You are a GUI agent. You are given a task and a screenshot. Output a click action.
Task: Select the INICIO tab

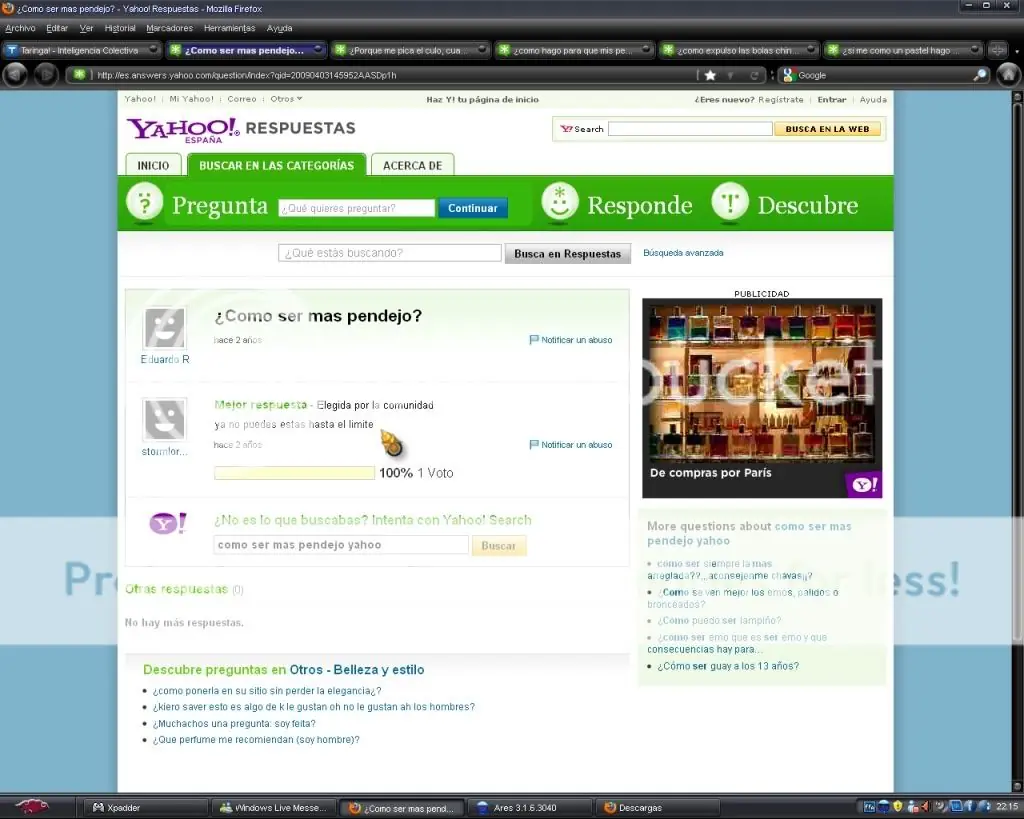point(153,165)
